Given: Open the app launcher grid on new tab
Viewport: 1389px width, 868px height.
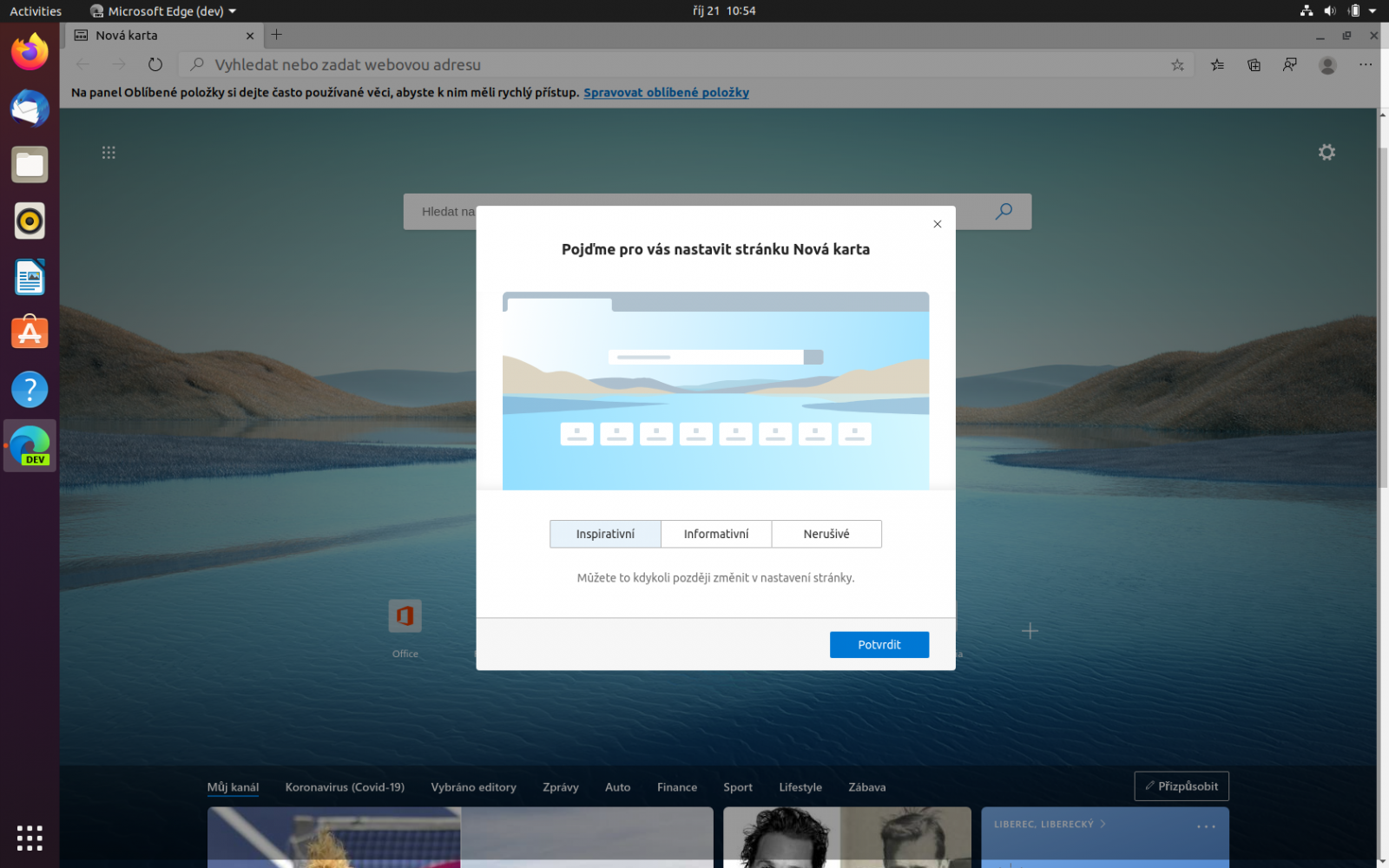Looking at the screenshot, I should pos(109,152).
